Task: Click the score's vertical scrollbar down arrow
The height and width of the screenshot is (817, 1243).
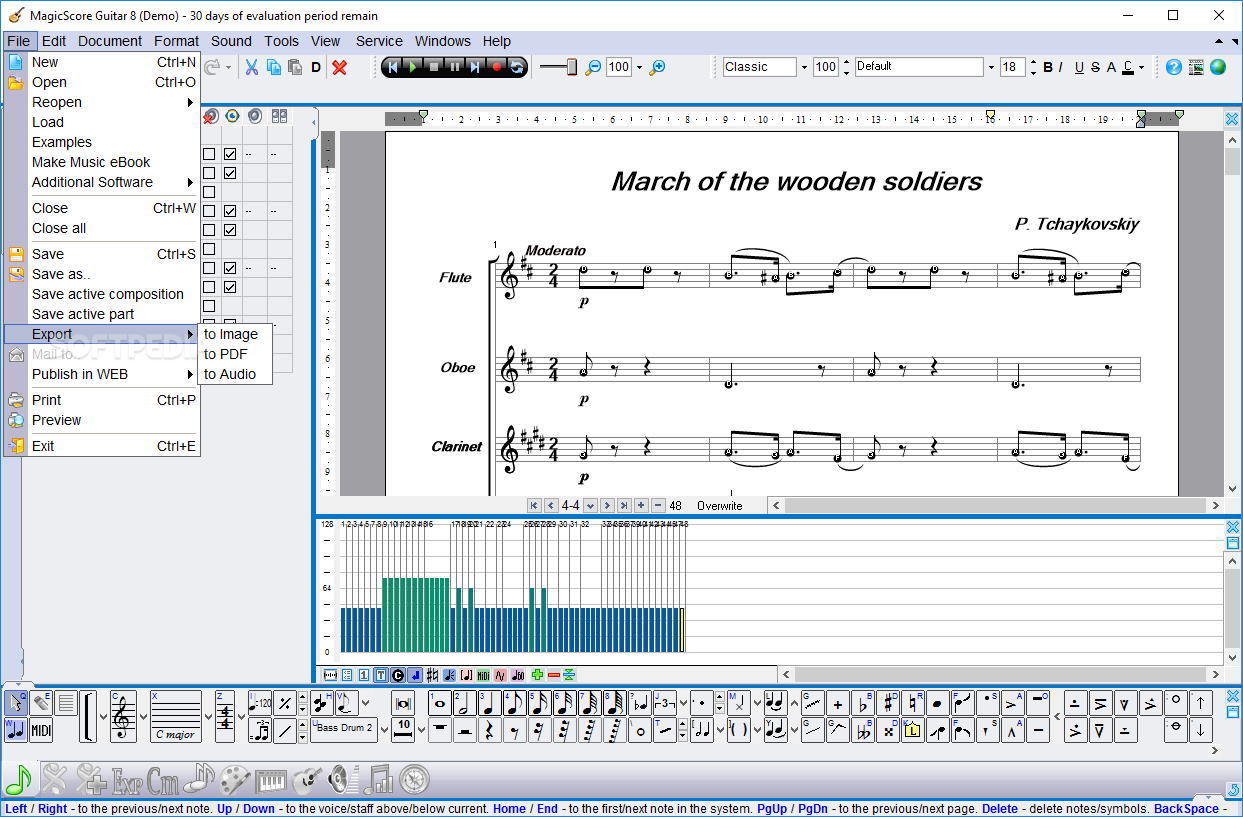Action: [x=1232, y=489]
